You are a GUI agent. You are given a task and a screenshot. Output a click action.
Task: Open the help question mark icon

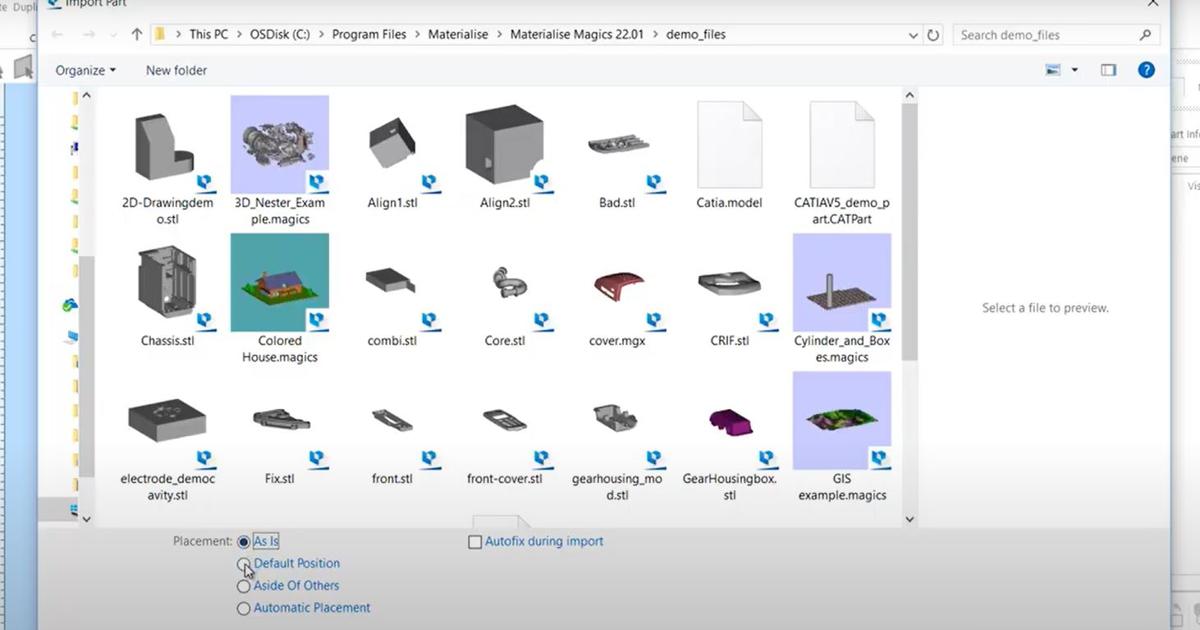pos(1147,70)
